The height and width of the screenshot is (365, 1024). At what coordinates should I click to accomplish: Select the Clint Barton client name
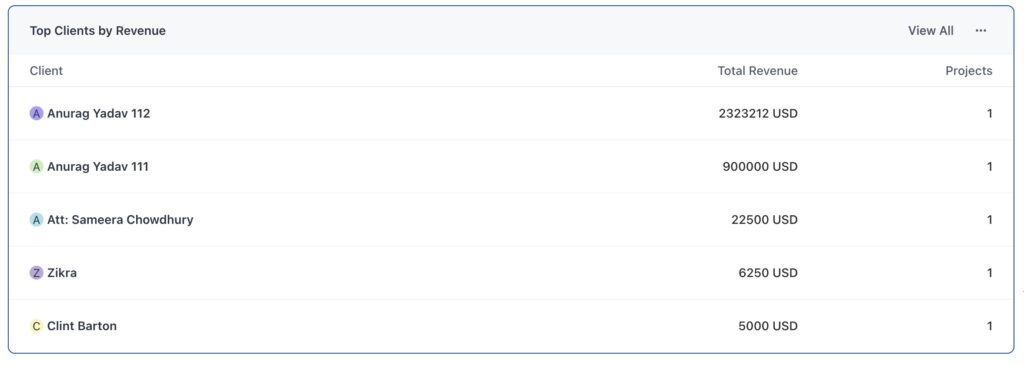coord(82,326)
